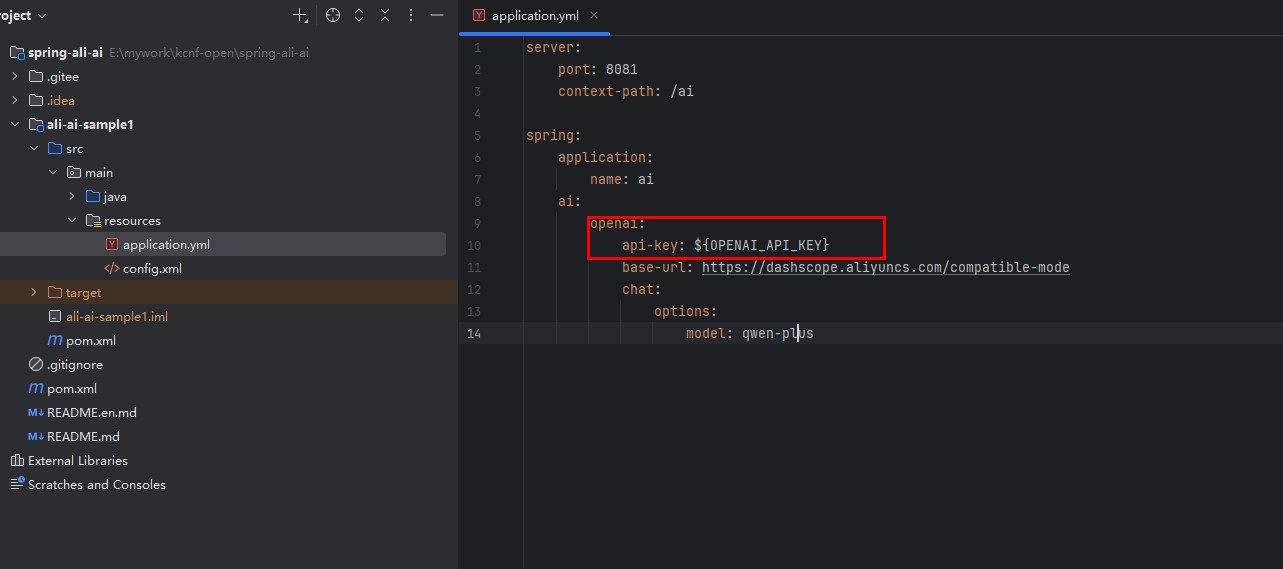Click line number 5 in the gutter
1283x569 pixels.
477,136
